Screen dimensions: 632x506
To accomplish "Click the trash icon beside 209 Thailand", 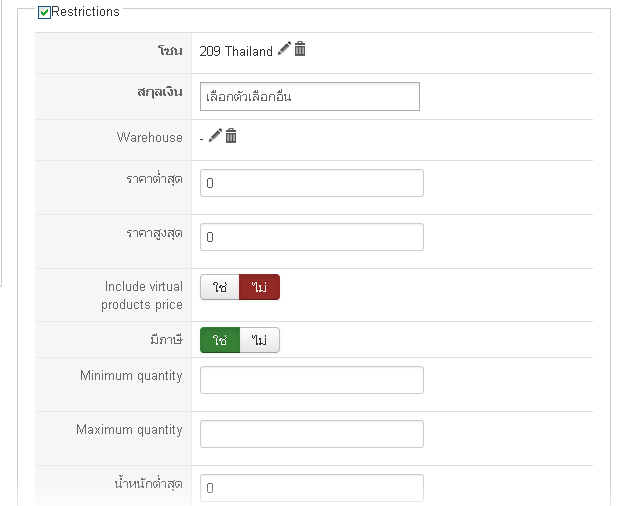I will tap(300, 49).
